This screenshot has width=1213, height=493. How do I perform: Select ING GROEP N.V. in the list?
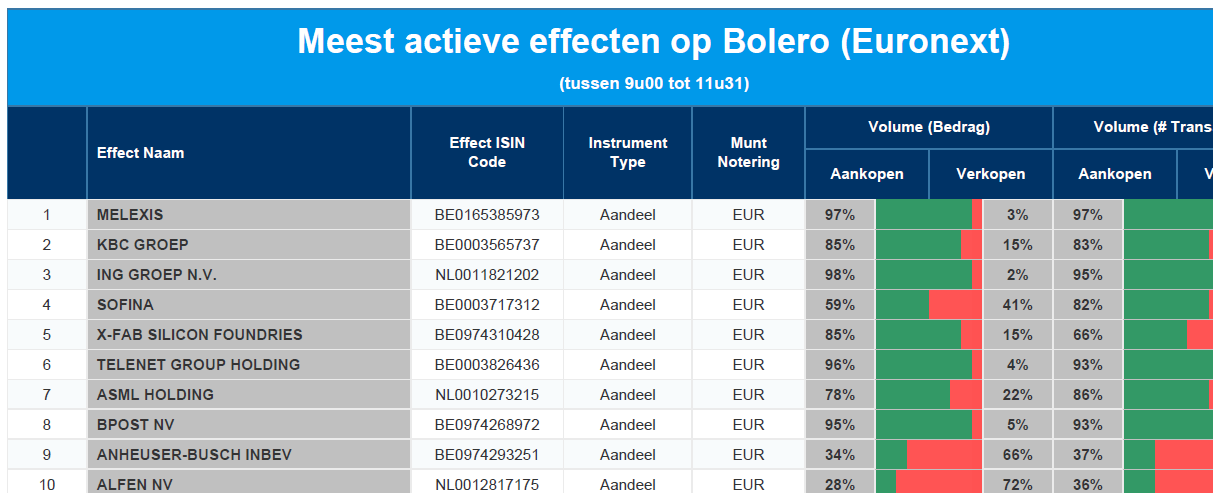157,275
